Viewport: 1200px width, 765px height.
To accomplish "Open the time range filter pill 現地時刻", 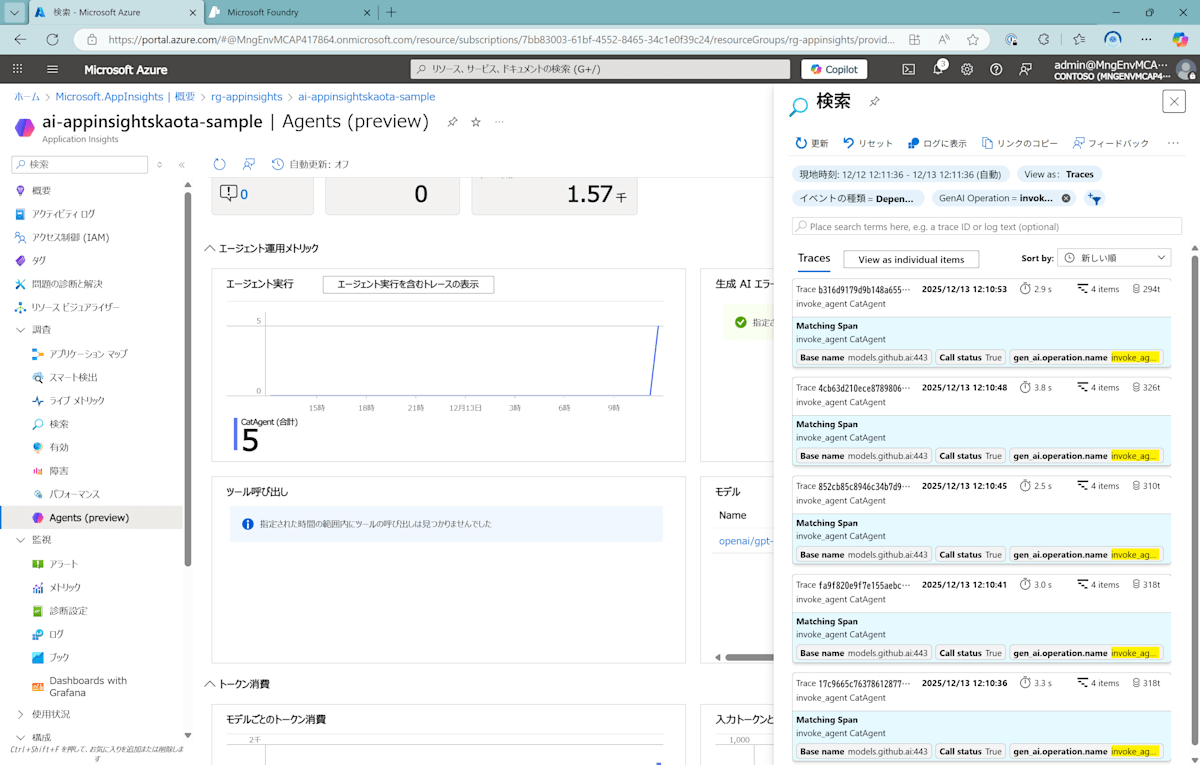I will 900,174.
